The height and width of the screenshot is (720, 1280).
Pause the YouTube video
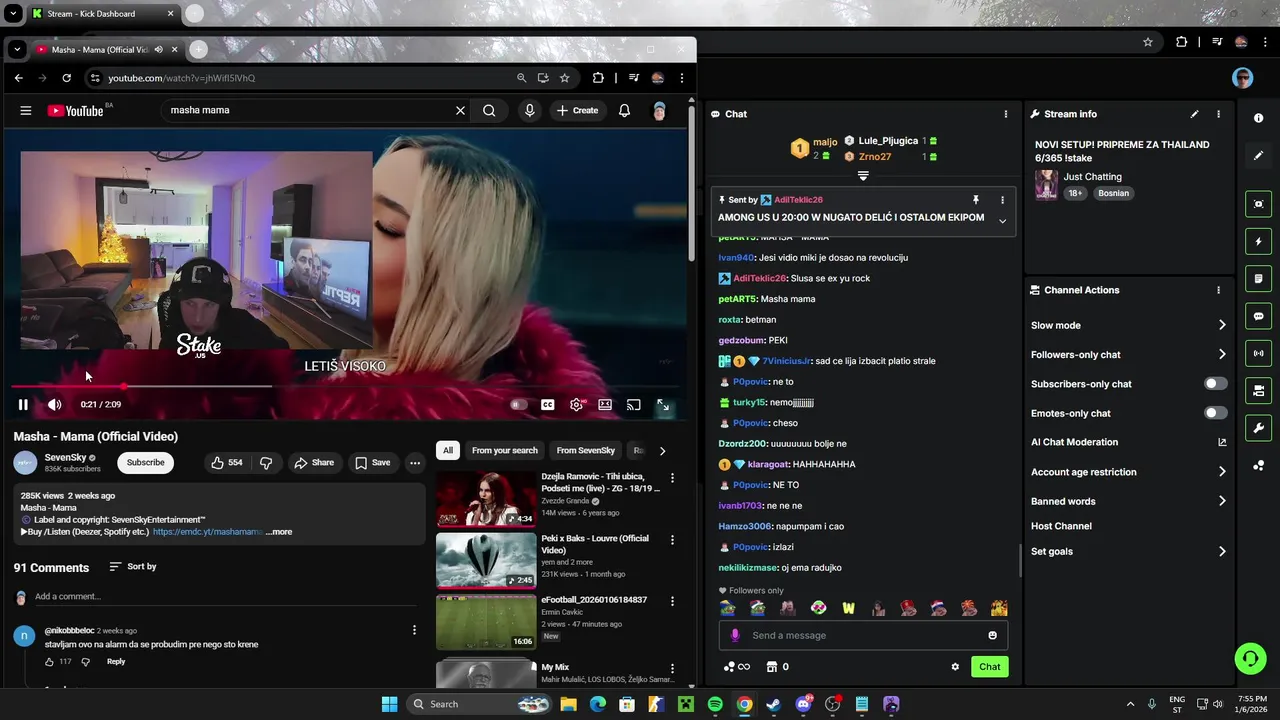pyautogui.click(x=23, y=405)
